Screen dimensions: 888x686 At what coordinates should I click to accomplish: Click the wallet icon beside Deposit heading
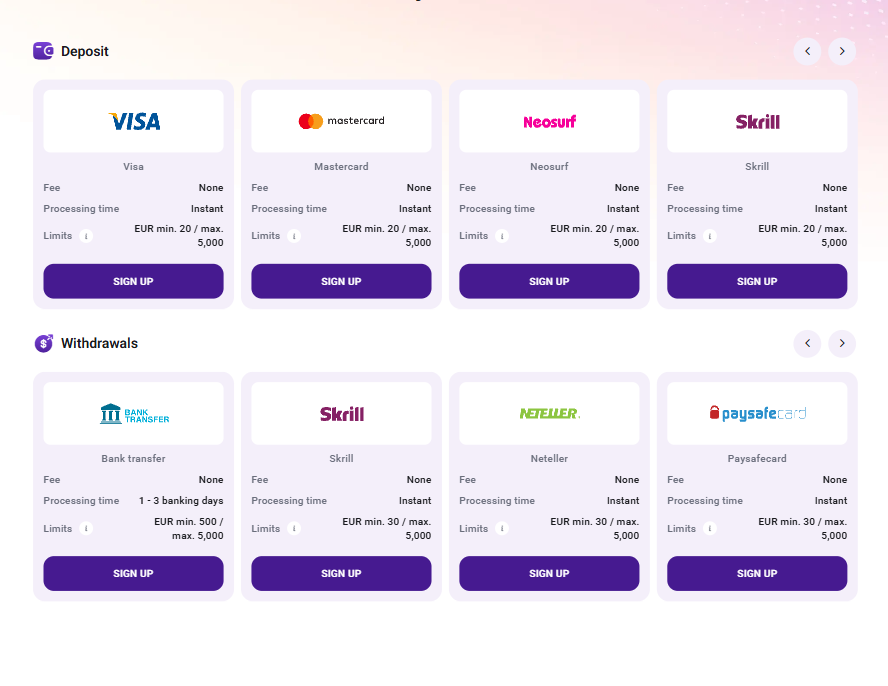coord(42,50)
